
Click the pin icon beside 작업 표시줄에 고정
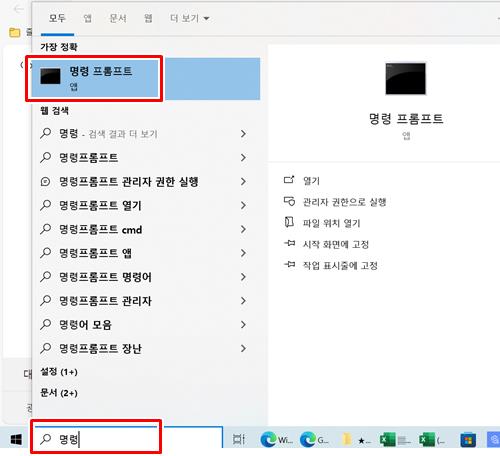pyautogui.click(x=289, y=264)
